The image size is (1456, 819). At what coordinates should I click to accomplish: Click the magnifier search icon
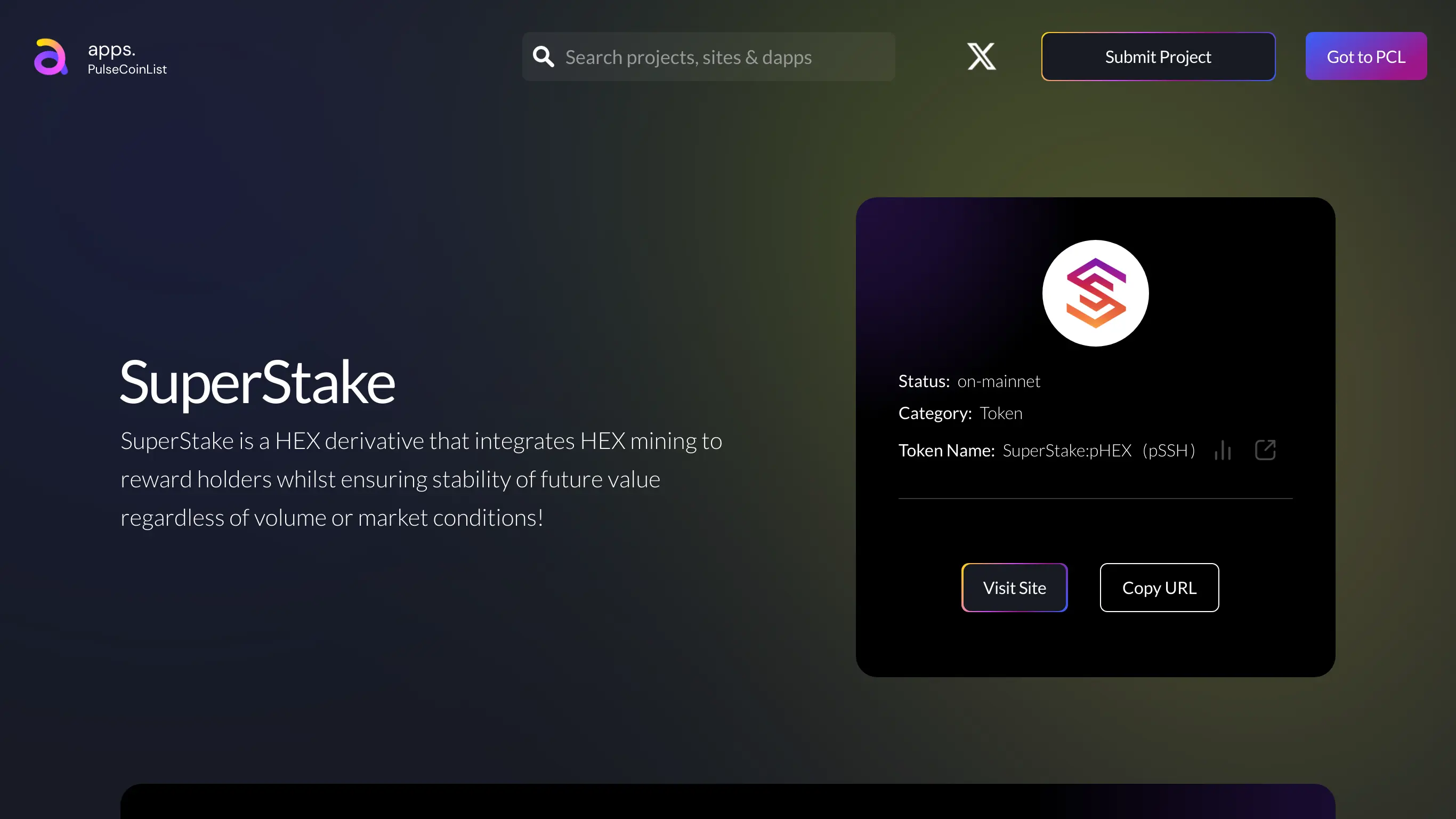click(543, 57)
